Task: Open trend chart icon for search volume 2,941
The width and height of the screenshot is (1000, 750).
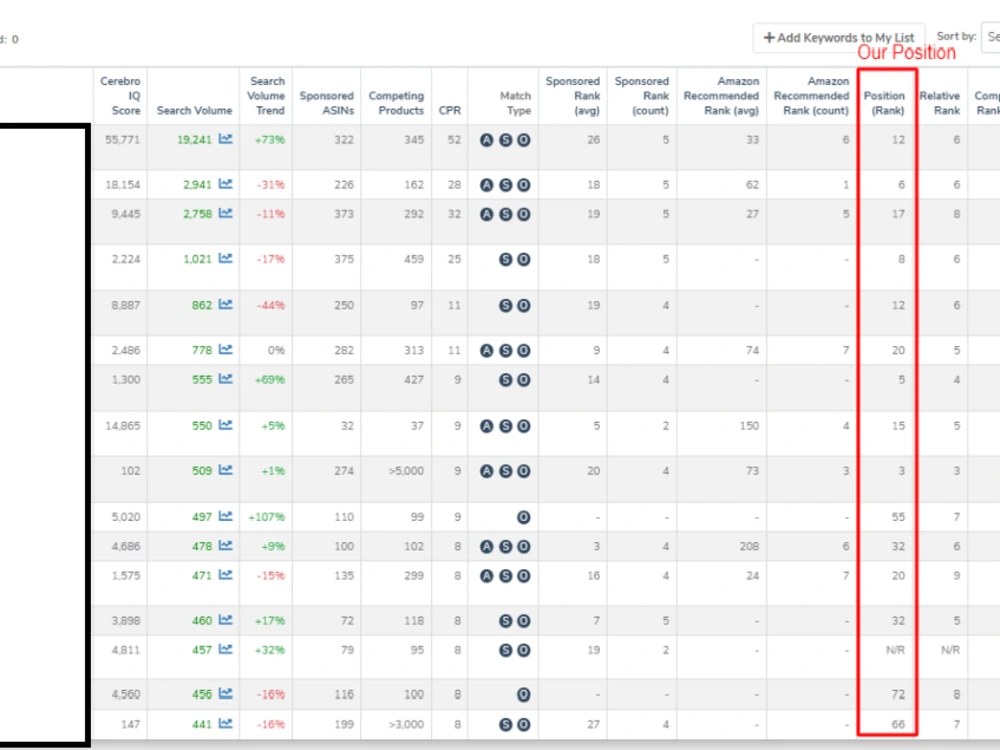Action: [226, 184]
